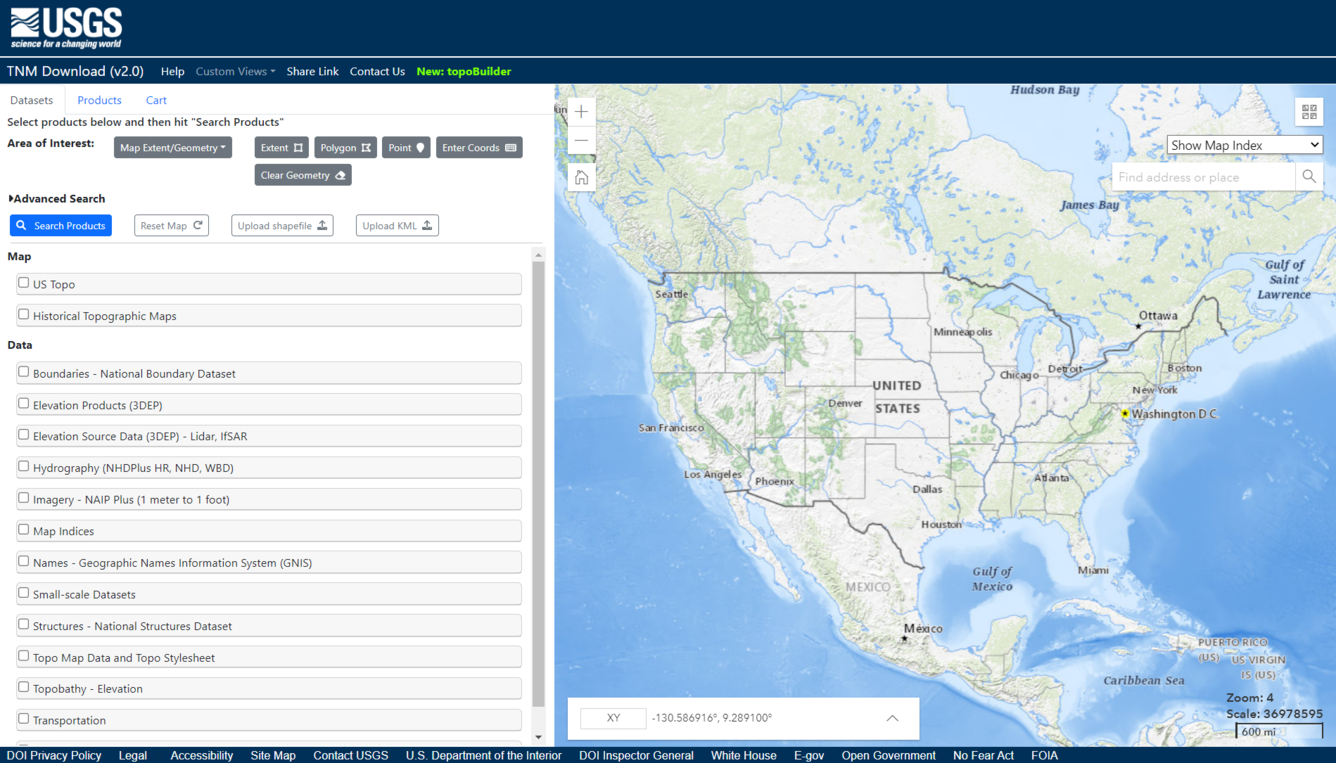Image resolution: width=1336 pixels, height=763 pixels.
Task: Click Search Products
Action: pos(61,226)
